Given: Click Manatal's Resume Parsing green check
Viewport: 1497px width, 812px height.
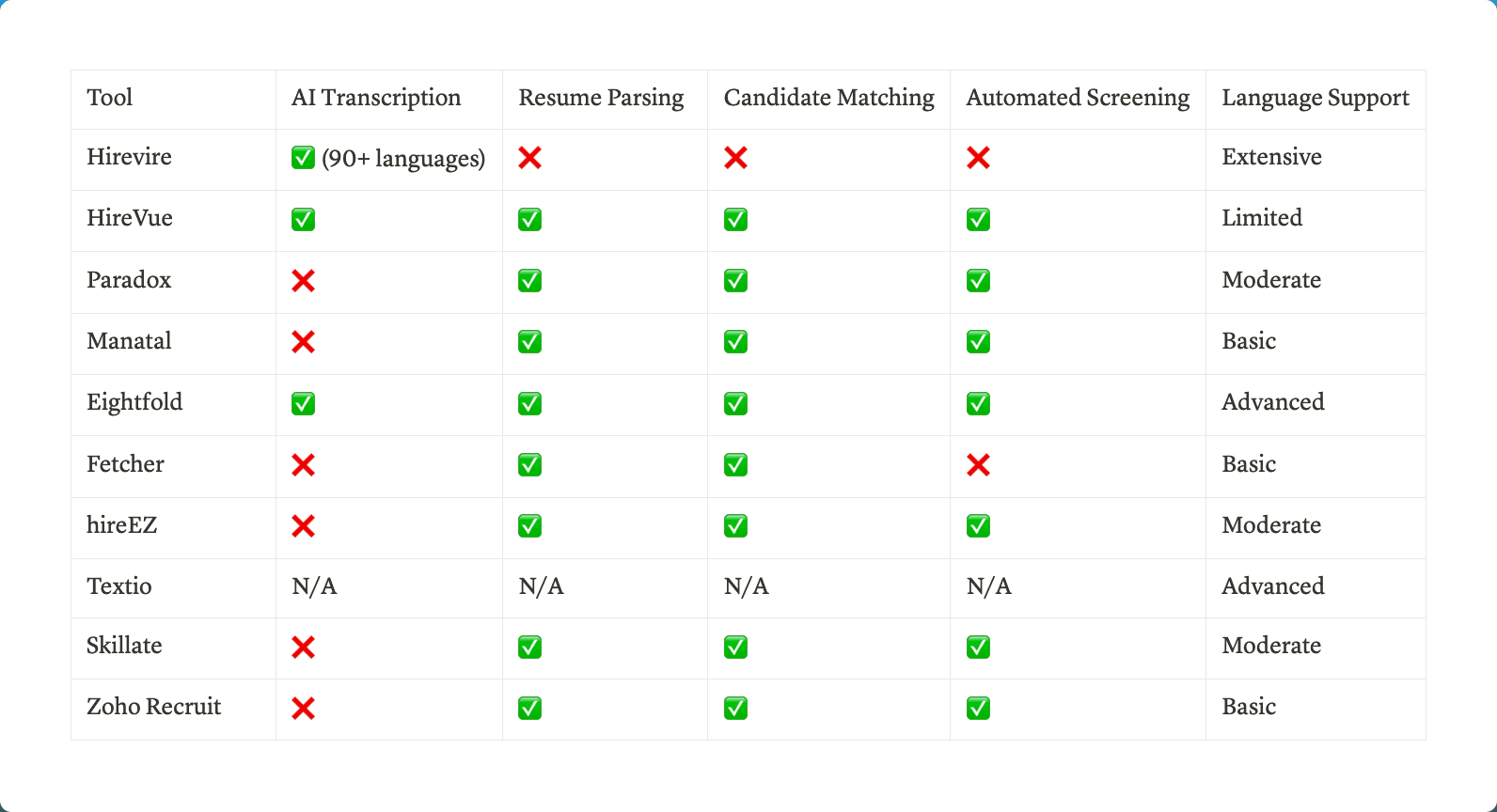Looking at the screenshot, I should click(529, 341).
